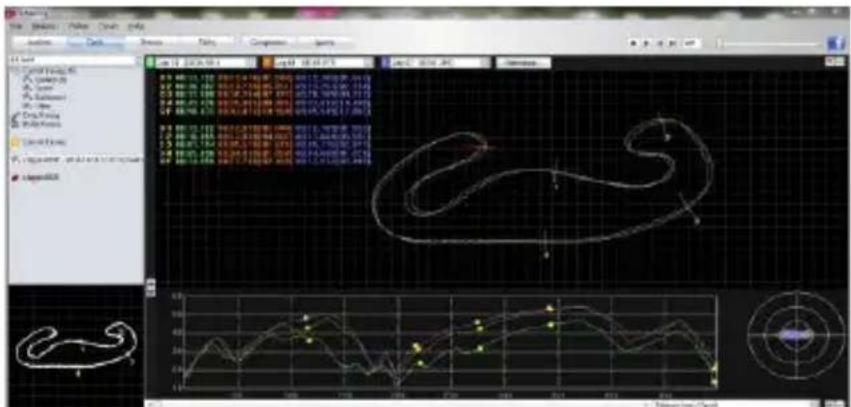Click the mini track map thumbnail
Screen dimensions: 851x407
tap(76, 347)
